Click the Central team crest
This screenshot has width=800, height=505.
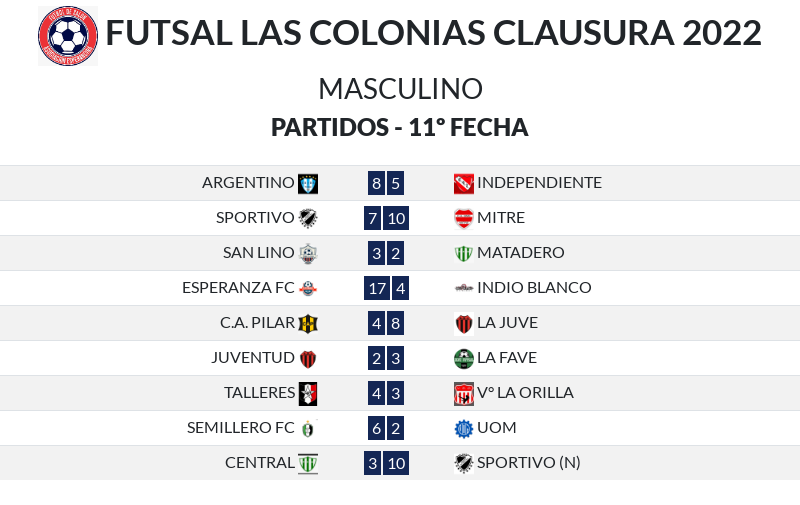click(x=308, y=463)
